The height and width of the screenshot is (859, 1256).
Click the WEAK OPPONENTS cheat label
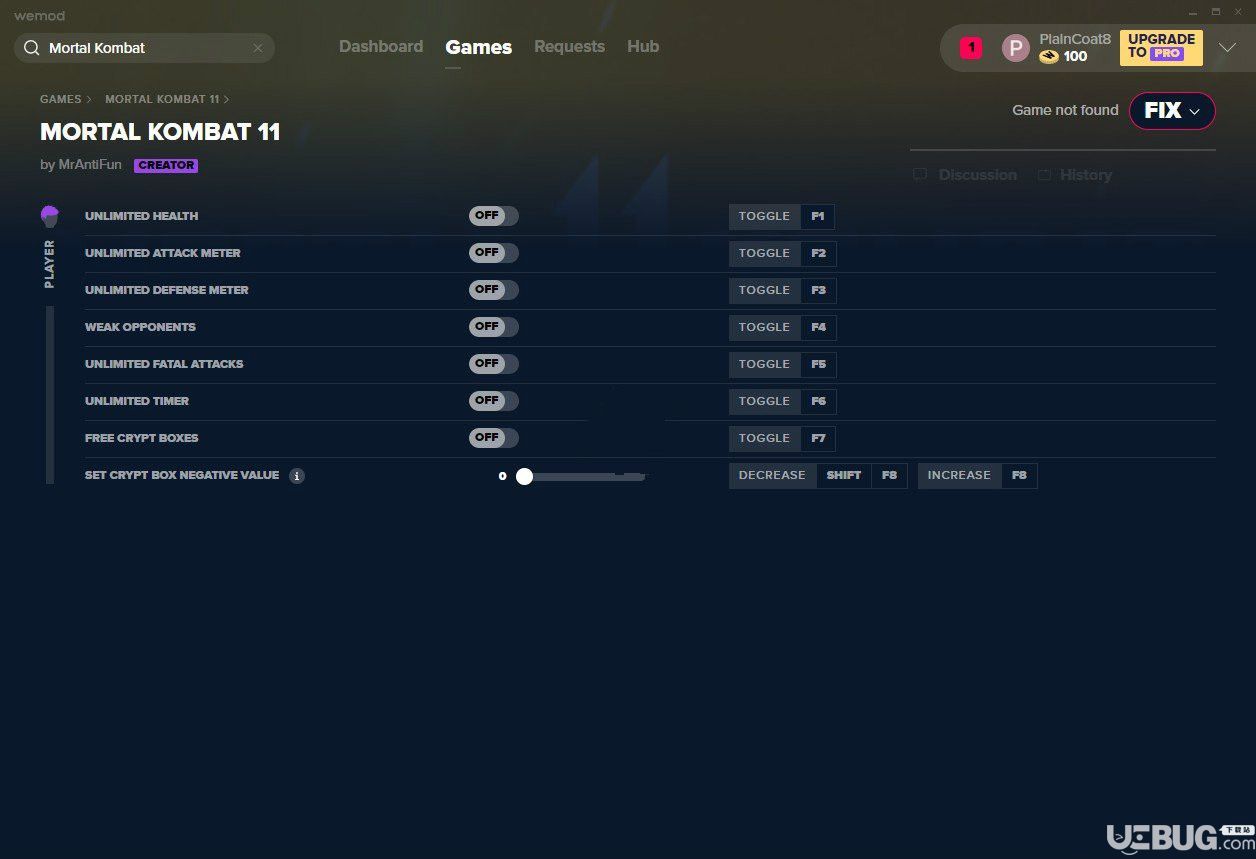tap(140, 327)
